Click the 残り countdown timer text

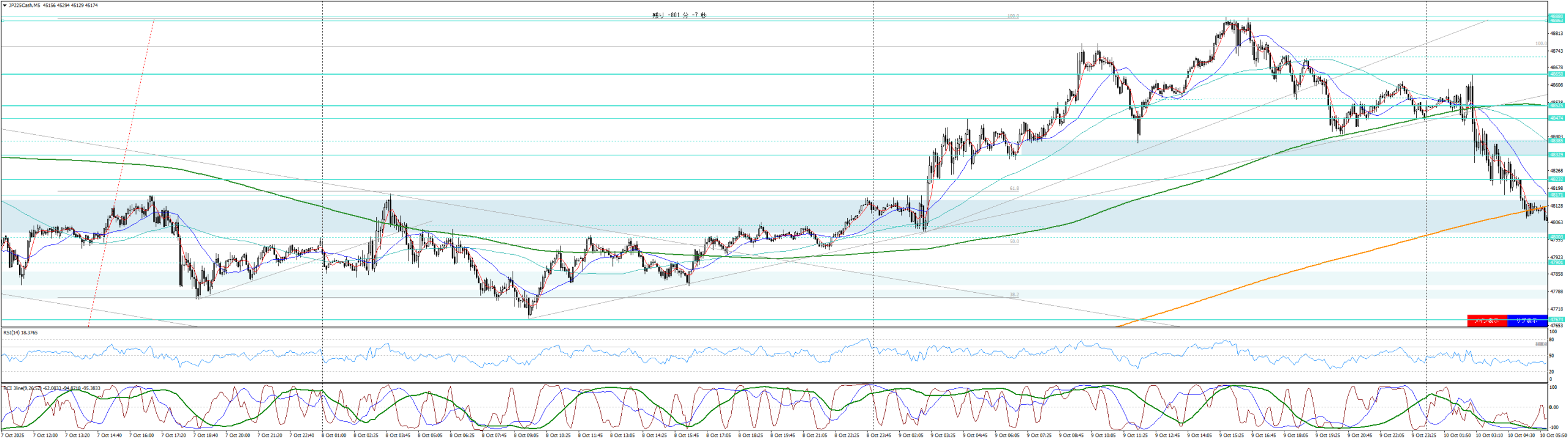(679, 15)
